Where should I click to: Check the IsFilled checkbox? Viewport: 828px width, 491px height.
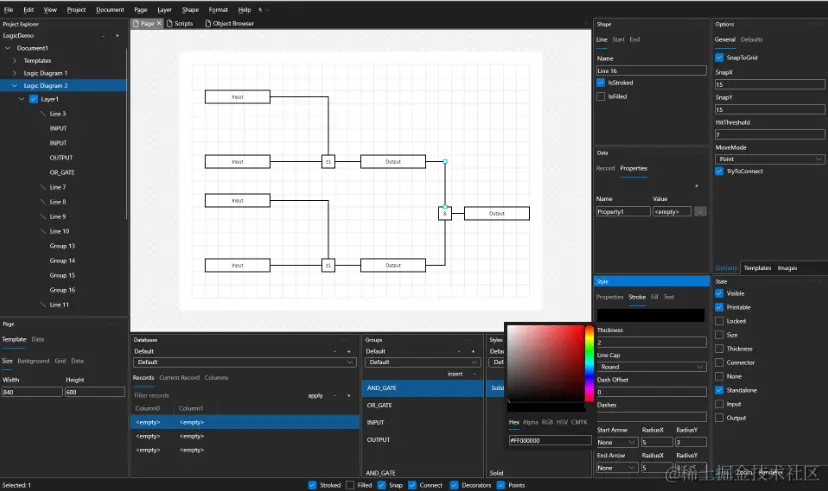(x=600, y=97)
